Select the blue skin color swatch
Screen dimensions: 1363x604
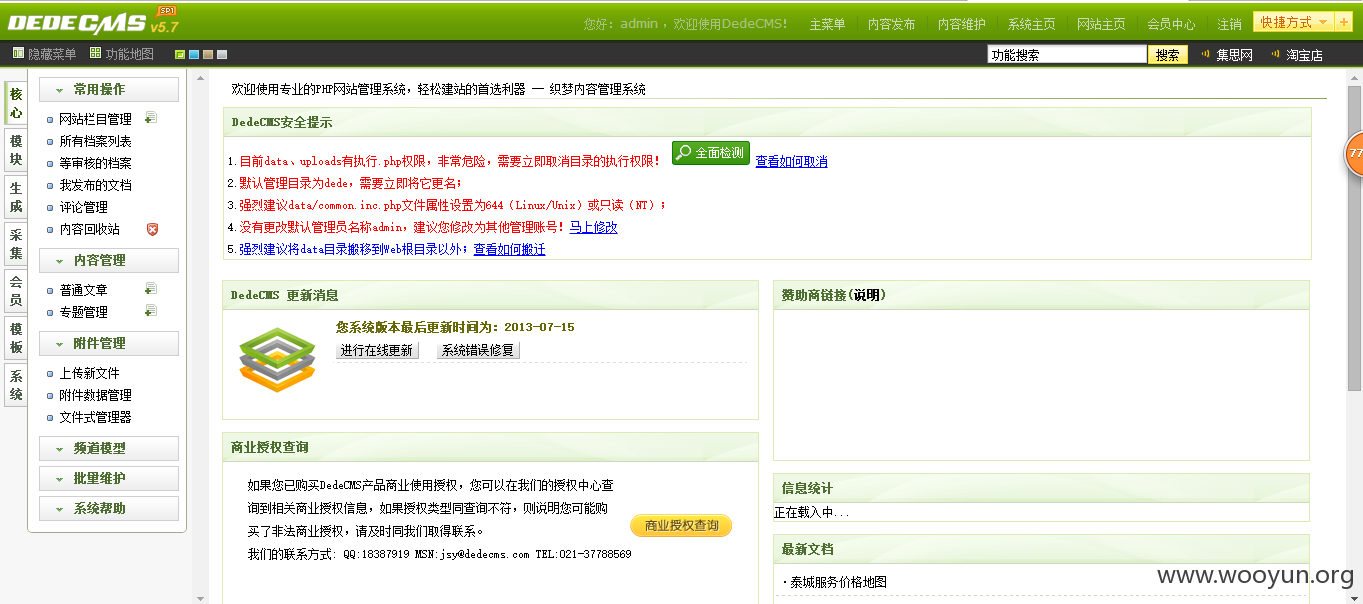tap(194, 54)
